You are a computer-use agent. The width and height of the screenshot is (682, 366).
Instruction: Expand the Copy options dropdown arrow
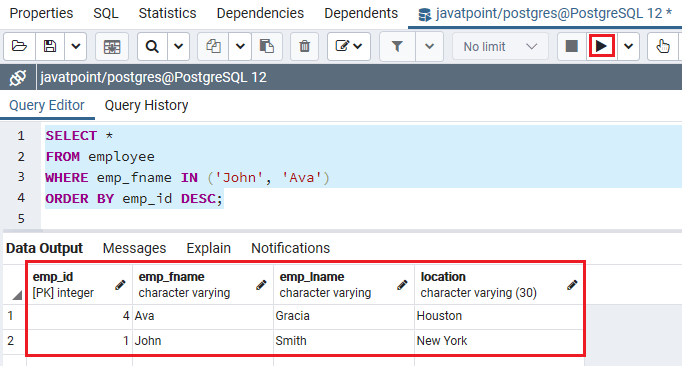tap(240, 46)
